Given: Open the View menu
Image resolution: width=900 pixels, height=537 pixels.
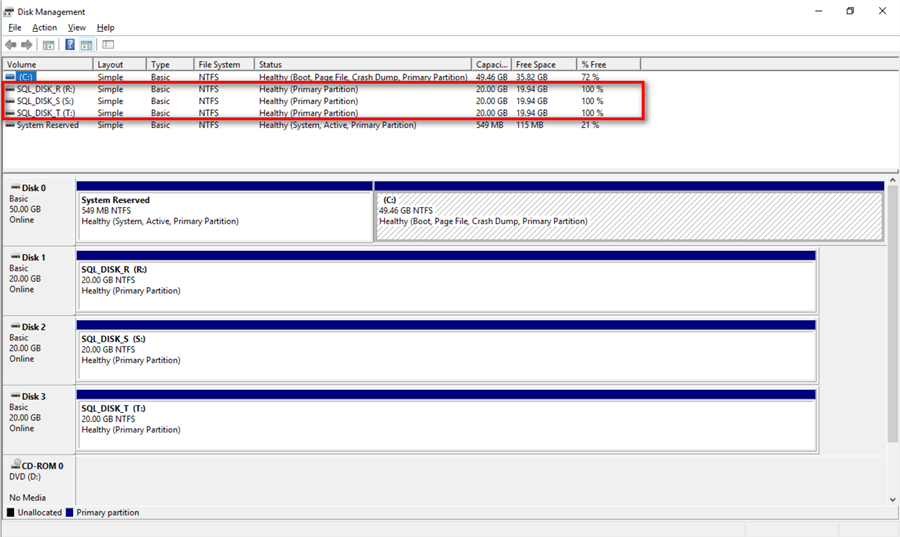Looking at the screenshot, I should pyautogui.click(x=77, y=28).
